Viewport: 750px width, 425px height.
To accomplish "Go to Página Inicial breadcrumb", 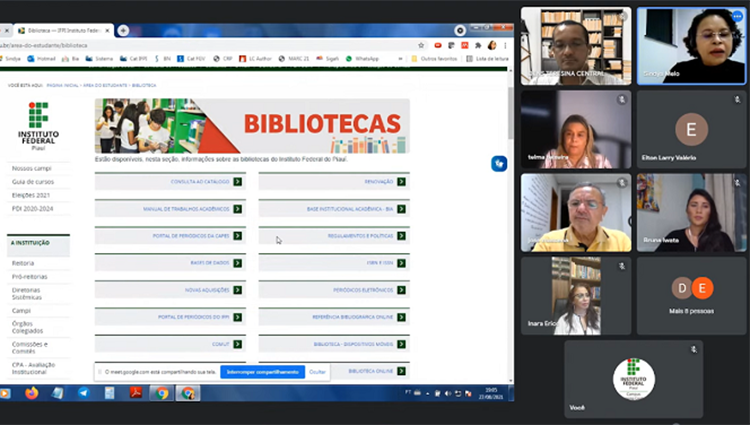I will point(63,85).
